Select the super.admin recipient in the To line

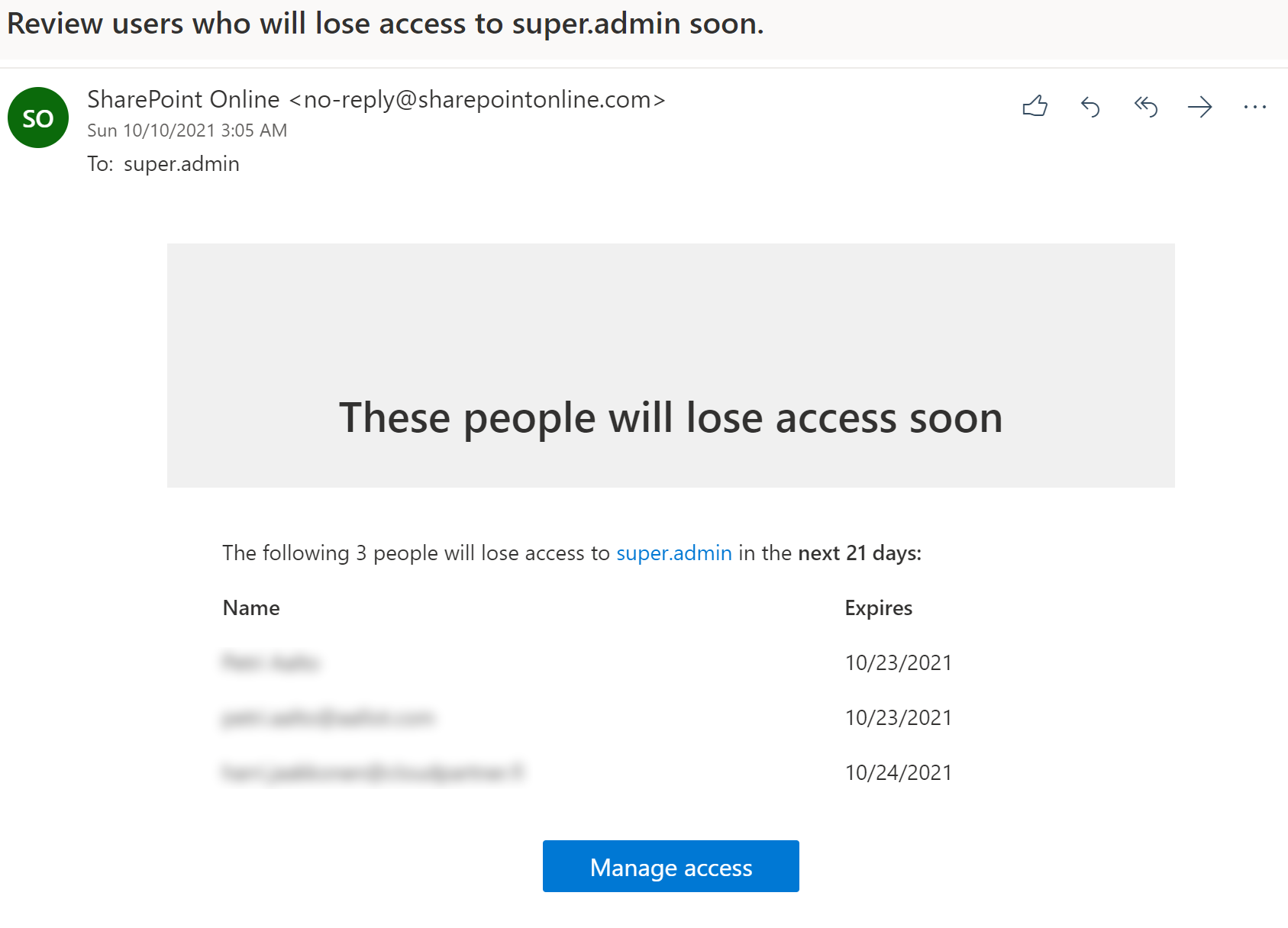[x=182, y=164]
